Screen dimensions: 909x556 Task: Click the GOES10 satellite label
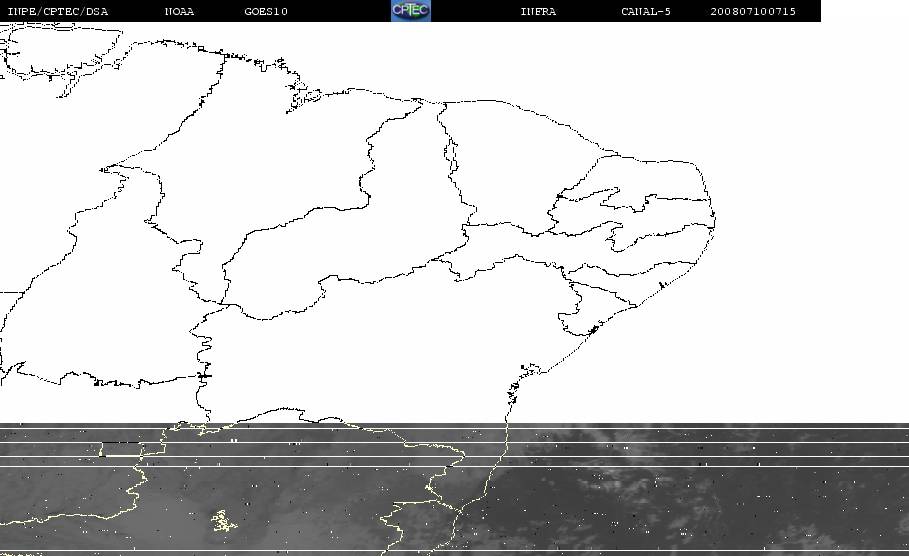(x=266, y=11)
